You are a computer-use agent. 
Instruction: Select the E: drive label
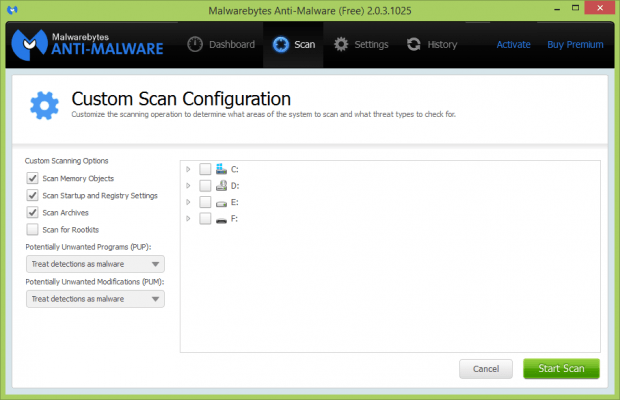(x=234, y=202)
